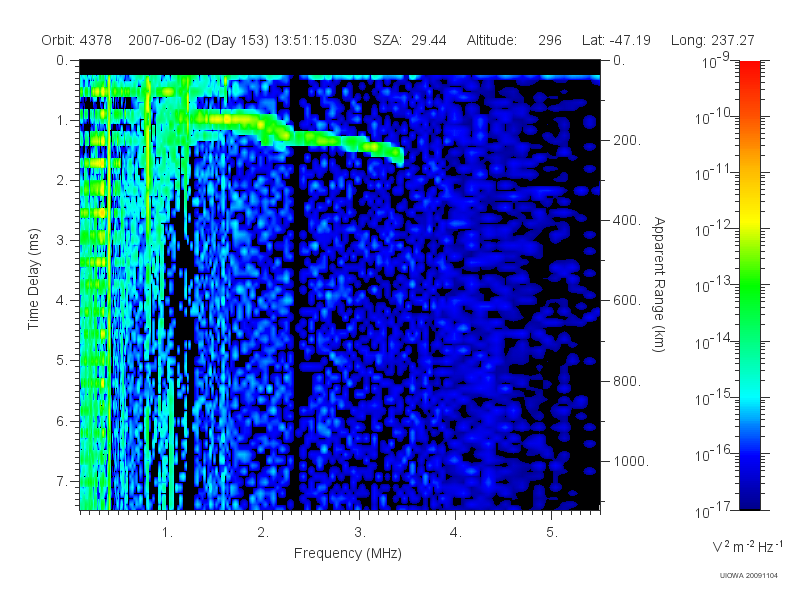This screenshot has width=800, height=600.
Task: Click the 'Long: 237.27' text
Action: 712,40
